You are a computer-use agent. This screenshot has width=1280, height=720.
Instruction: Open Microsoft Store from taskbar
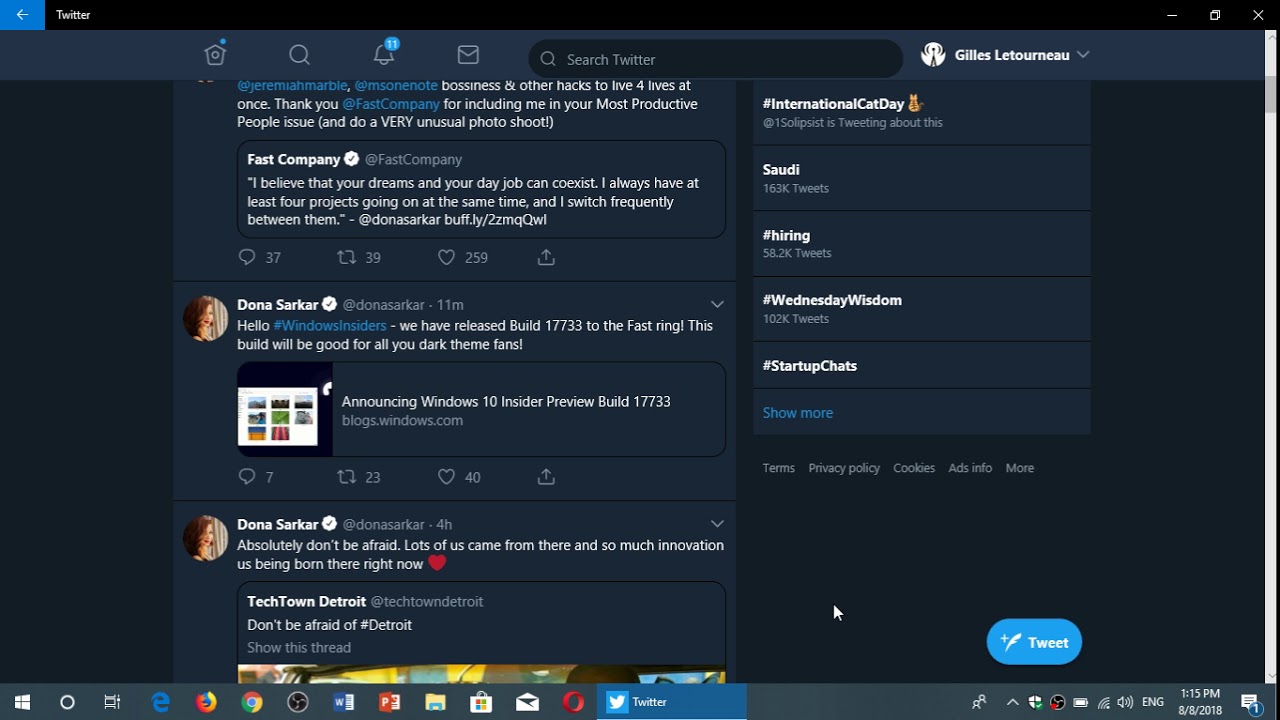point(481,702)
